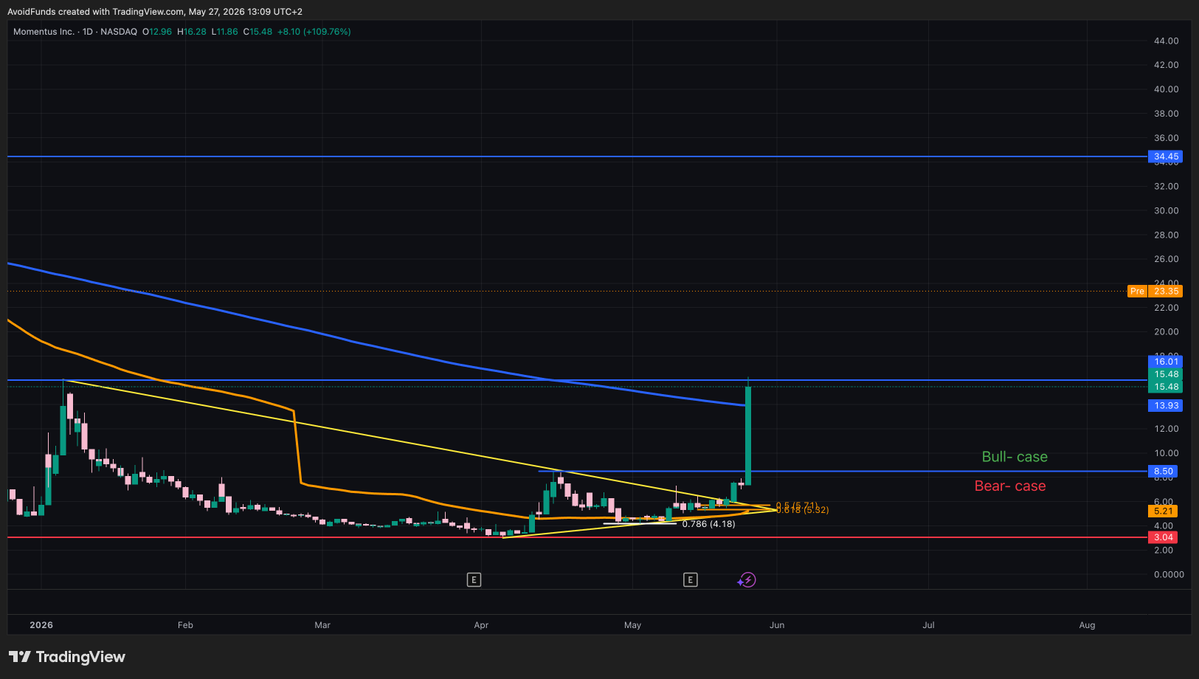Image resolution: width=1199 pixels, height=679 pixels.
Task: Click the 0.618 (5.32) Fibonacci label
Action: click(802, 510)
